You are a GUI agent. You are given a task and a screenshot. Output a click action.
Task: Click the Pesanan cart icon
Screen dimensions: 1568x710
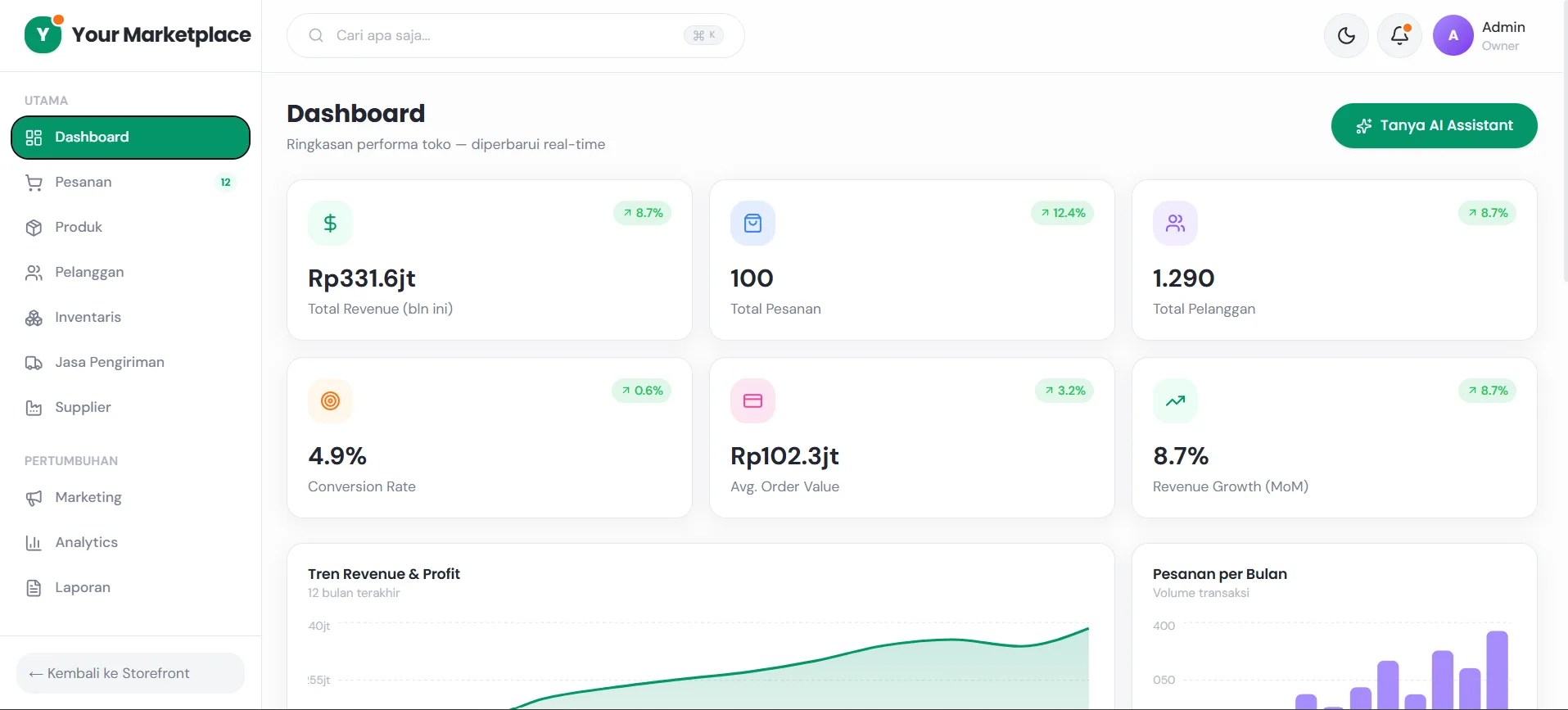click(34, 183)
